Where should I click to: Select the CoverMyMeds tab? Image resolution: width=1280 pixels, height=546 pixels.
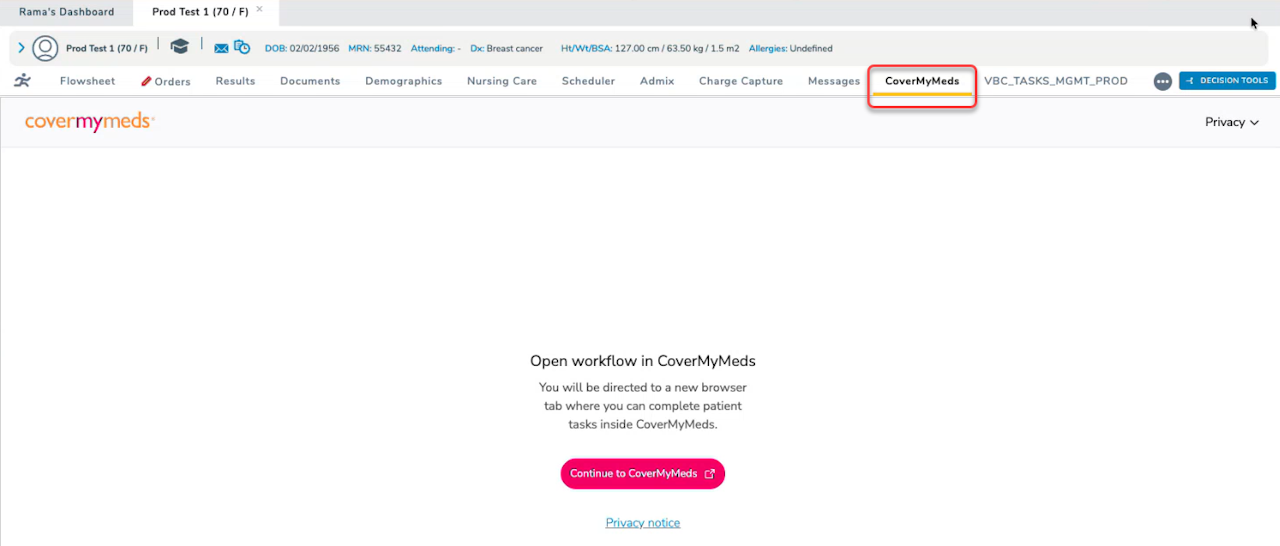pyautogui.click(x=922, y=81)
